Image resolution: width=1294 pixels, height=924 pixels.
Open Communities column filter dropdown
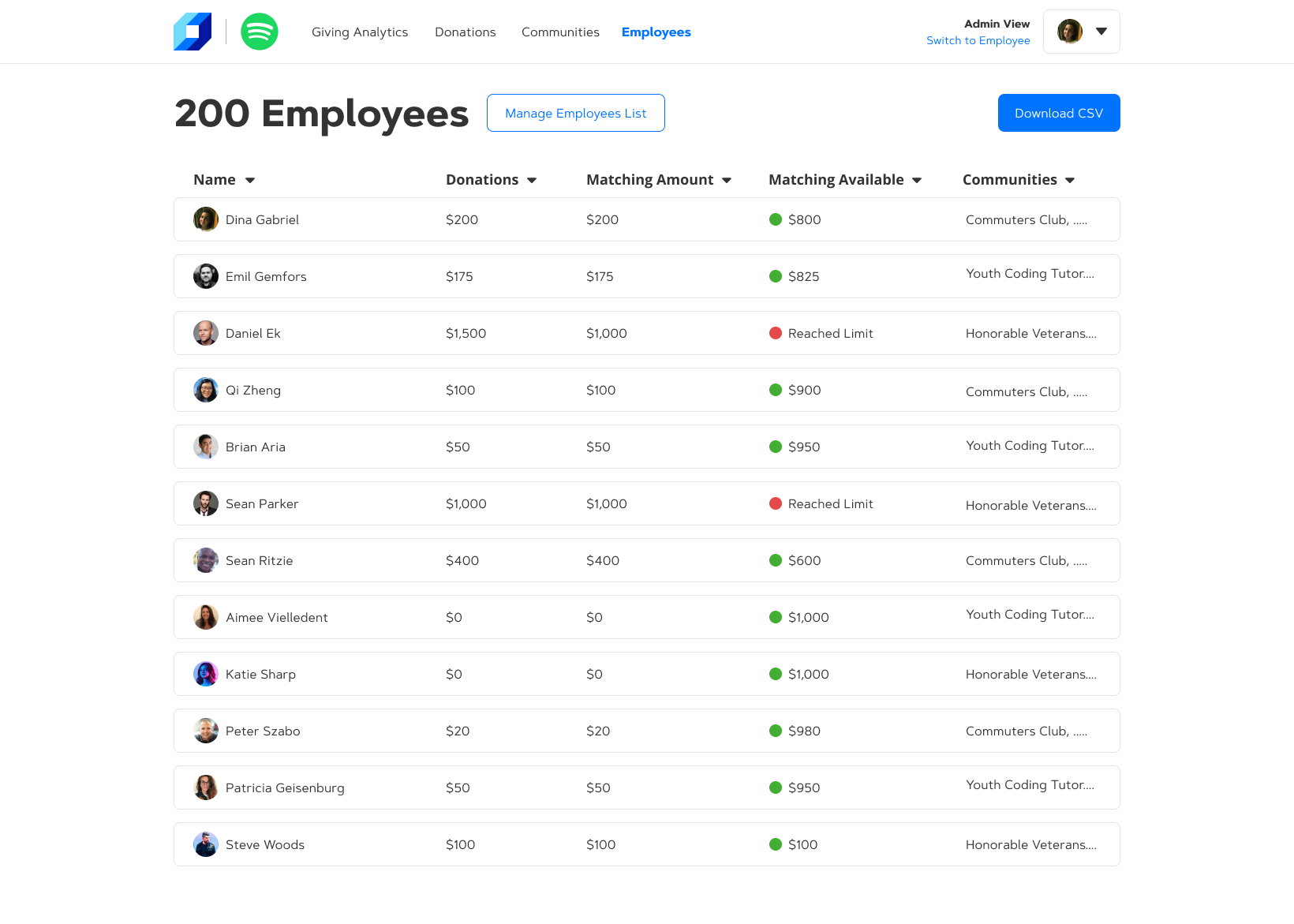(x=1070, y=181)
